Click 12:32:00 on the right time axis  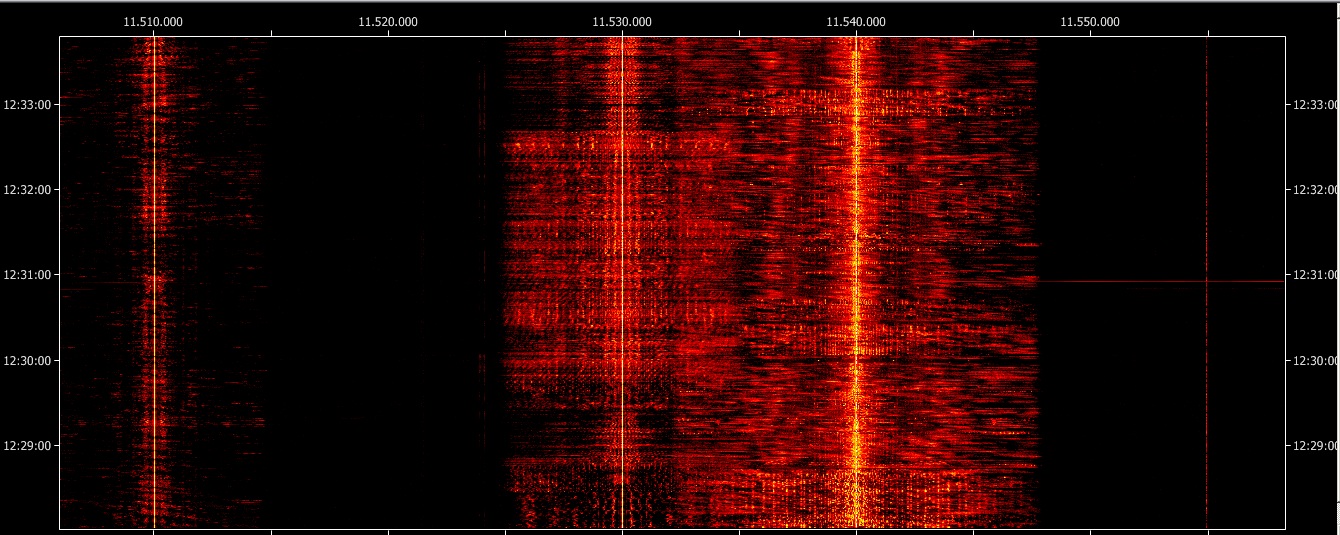click(1315, 189)
